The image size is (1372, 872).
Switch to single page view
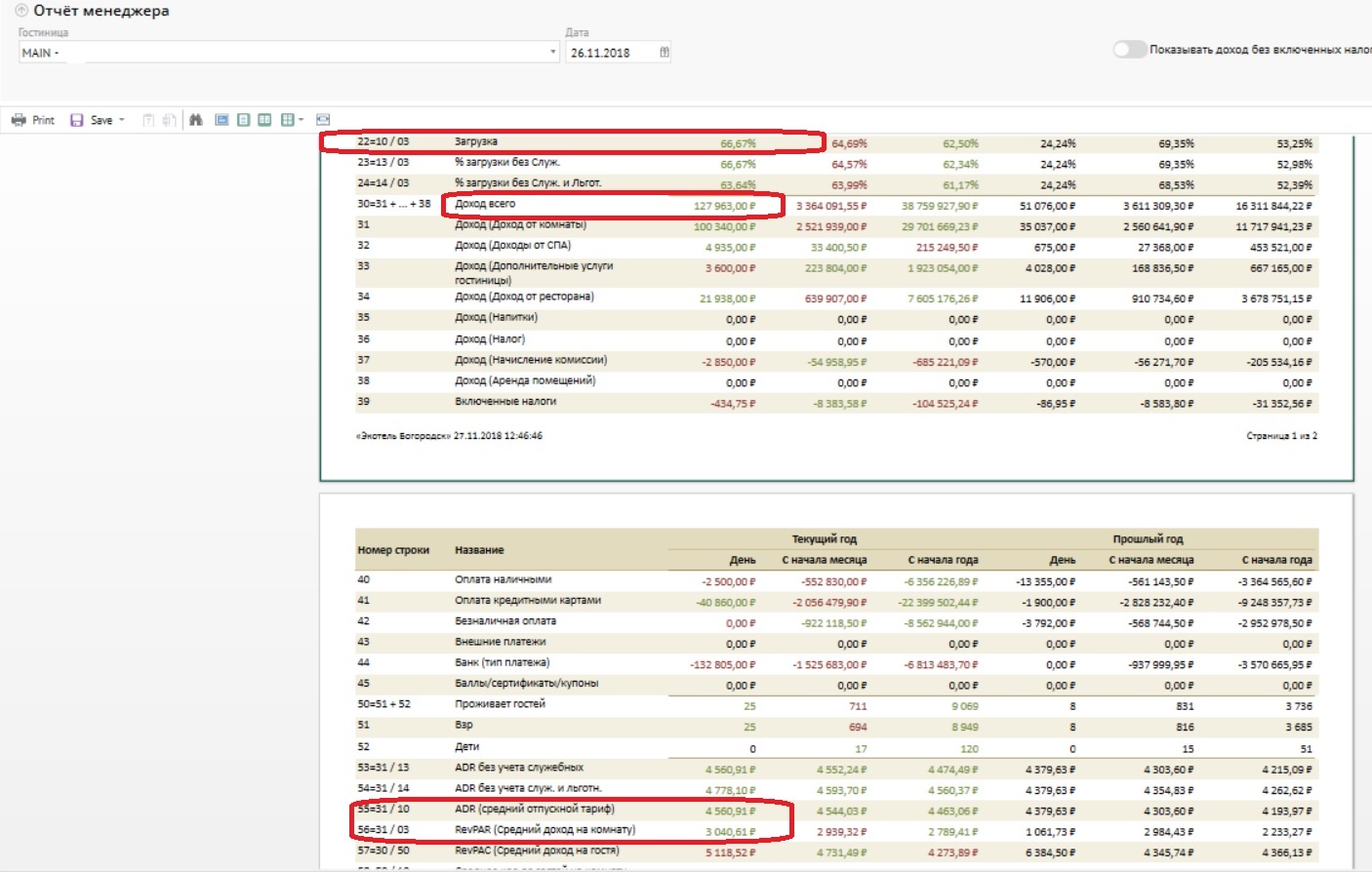point(243,120)
